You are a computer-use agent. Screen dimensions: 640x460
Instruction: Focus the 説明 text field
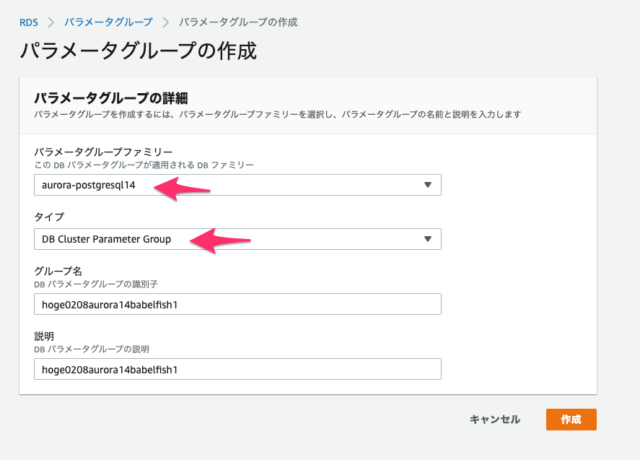(x=238, y=369)
